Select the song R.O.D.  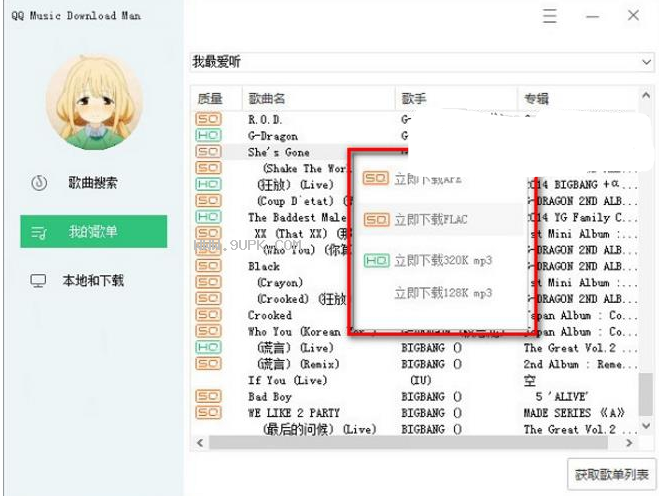(x=265, y=119)
